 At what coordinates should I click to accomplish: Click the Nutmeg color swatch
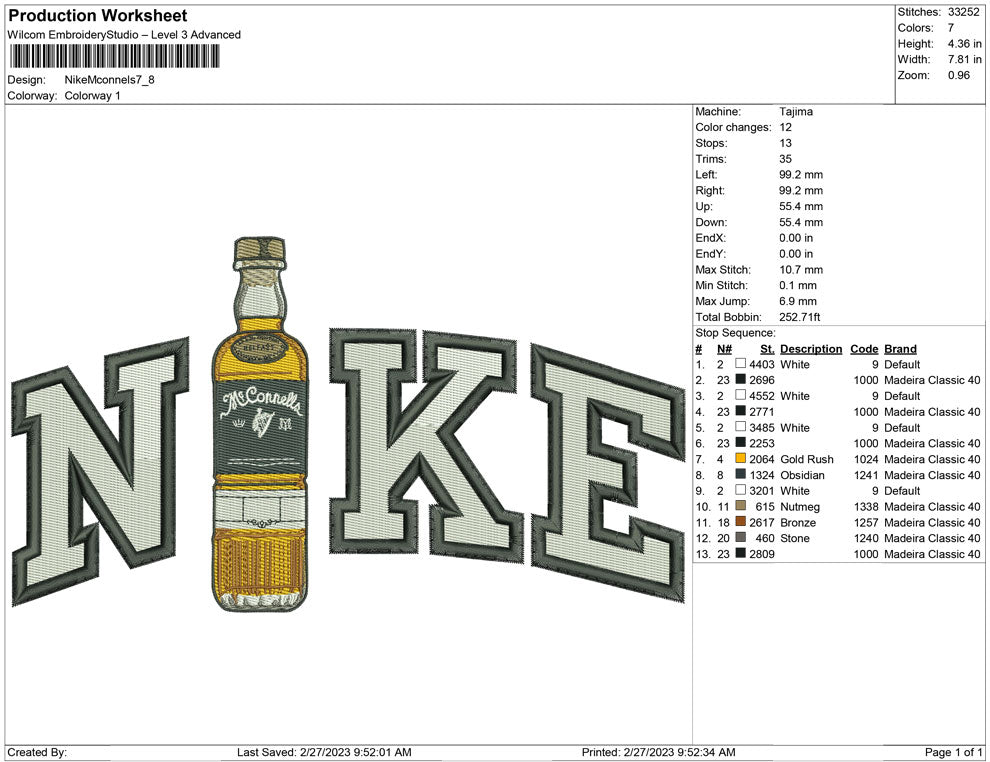(741, 506)
